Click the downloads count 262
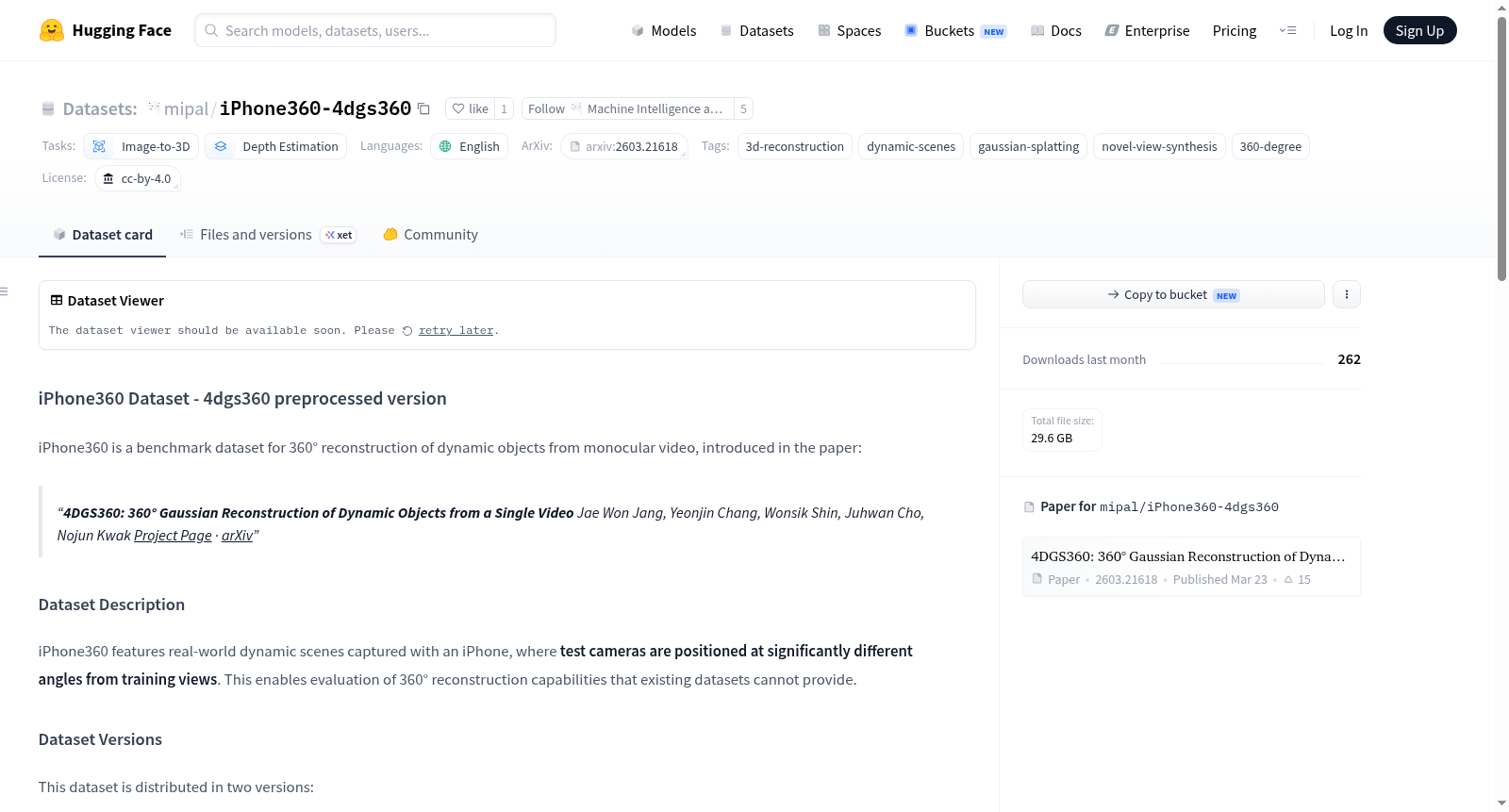This screenshot has height=812, width=1509. (1350, 359)
